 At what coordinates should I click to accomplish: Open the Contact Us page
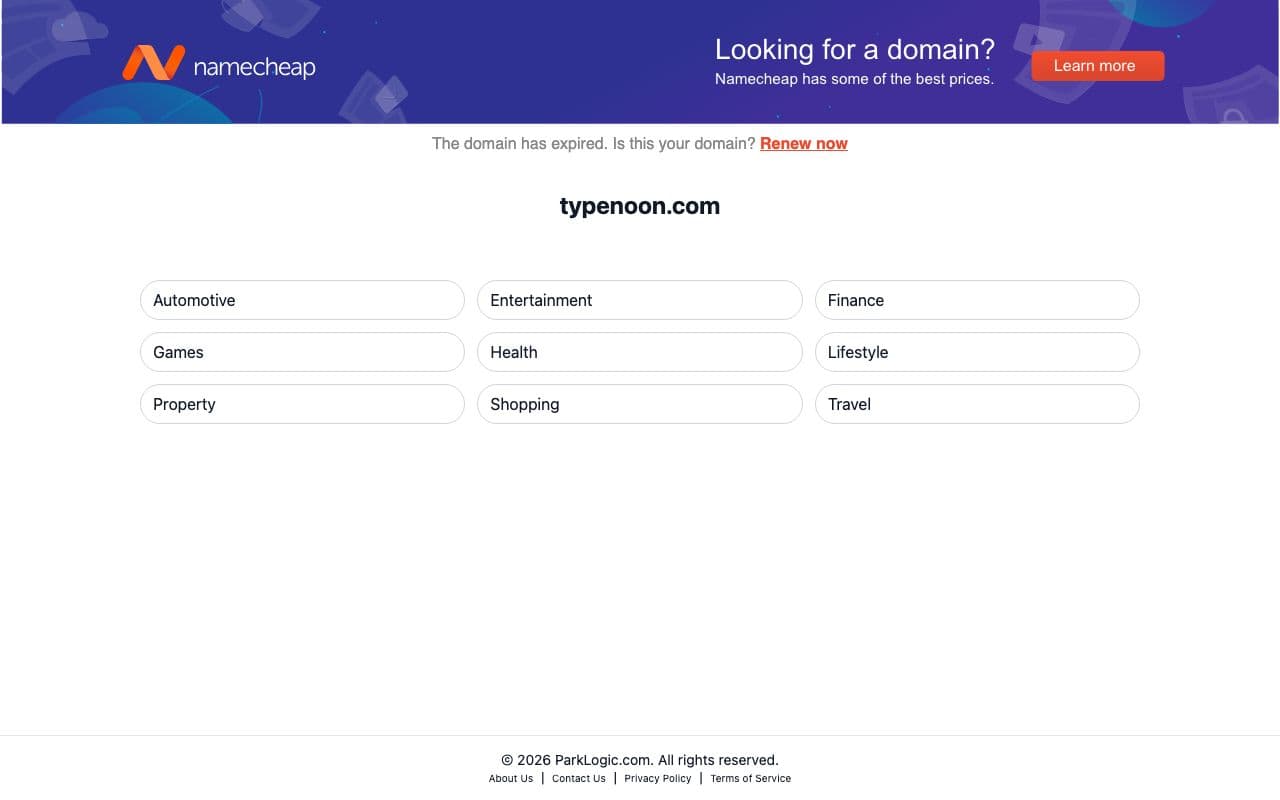pos(578,778)
